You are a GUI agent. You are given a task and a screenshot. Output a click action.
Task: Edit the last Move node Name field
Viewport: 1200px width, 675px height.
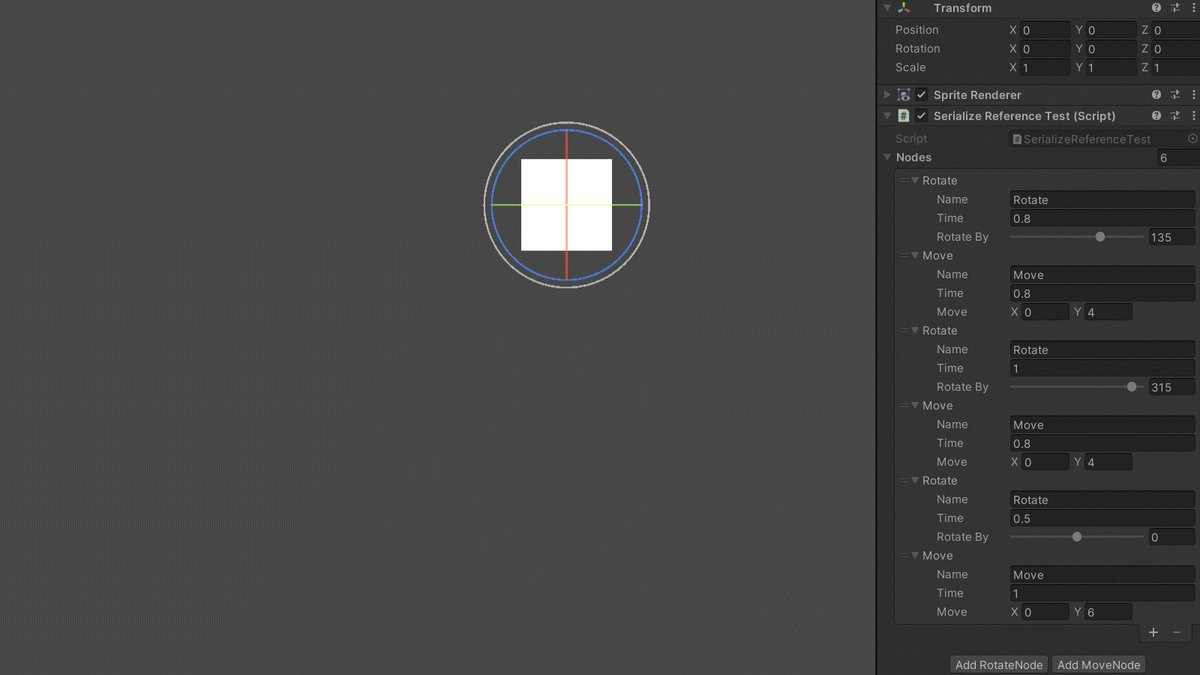click(x=1102, y=575)
